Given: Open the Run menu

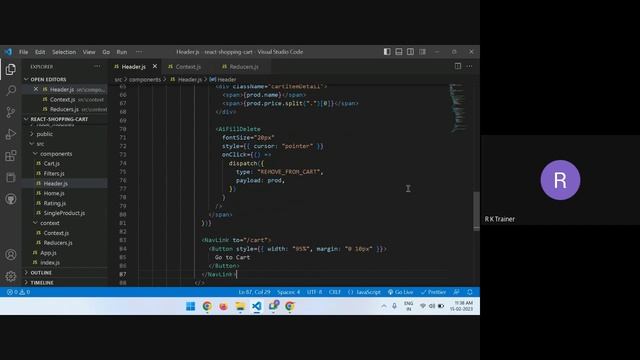Looking at the screenshot, I should [x=122, y=52].
